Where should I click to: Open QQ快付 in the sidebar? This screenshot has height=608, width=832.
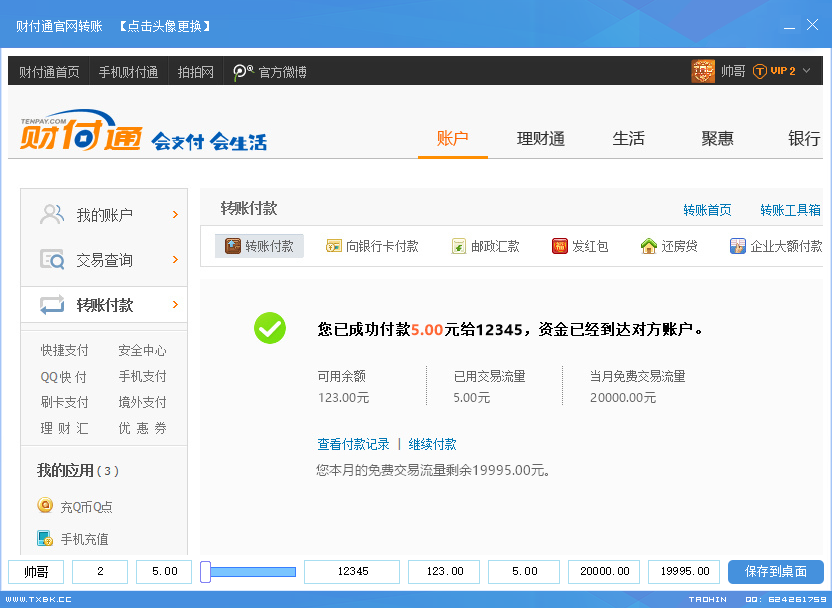click(64, 377)
